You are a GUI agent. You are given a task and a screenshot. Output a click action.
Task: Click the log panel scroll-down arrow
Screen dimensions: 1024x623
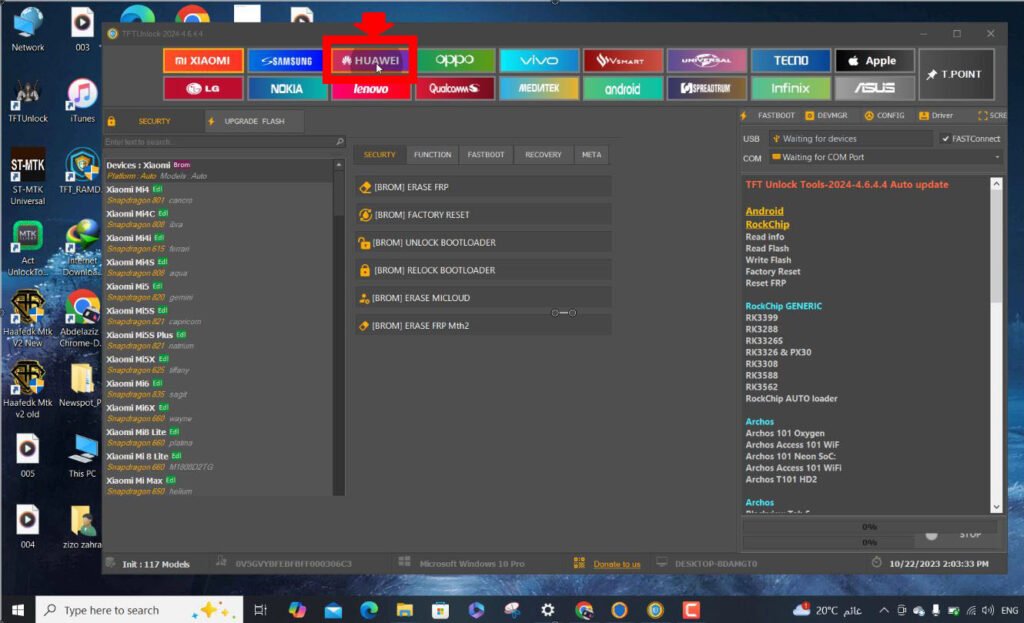point(996,507)
